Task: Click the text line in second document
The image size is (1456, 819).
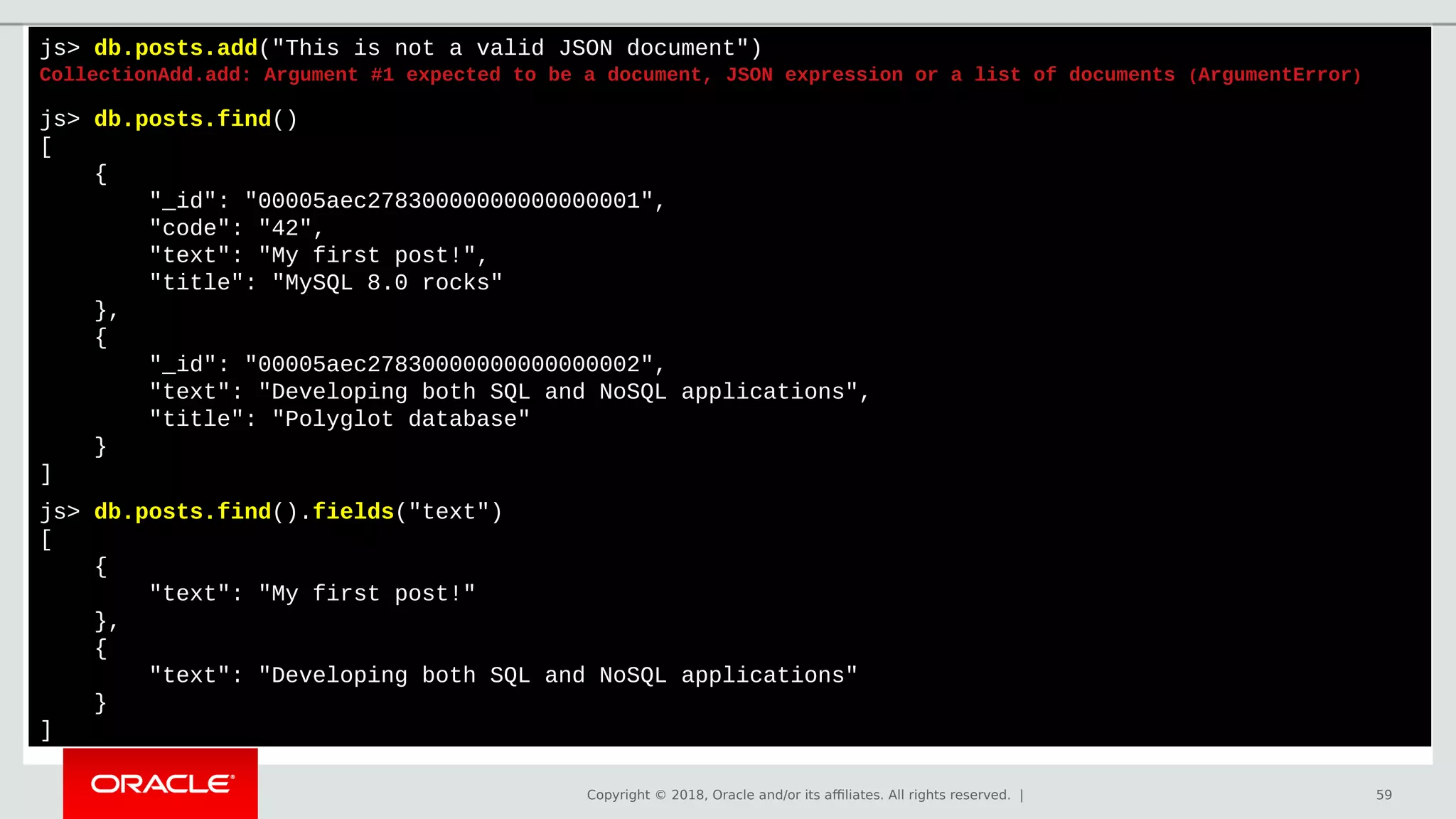Action: pyautogui.click(x=509, y=392)
